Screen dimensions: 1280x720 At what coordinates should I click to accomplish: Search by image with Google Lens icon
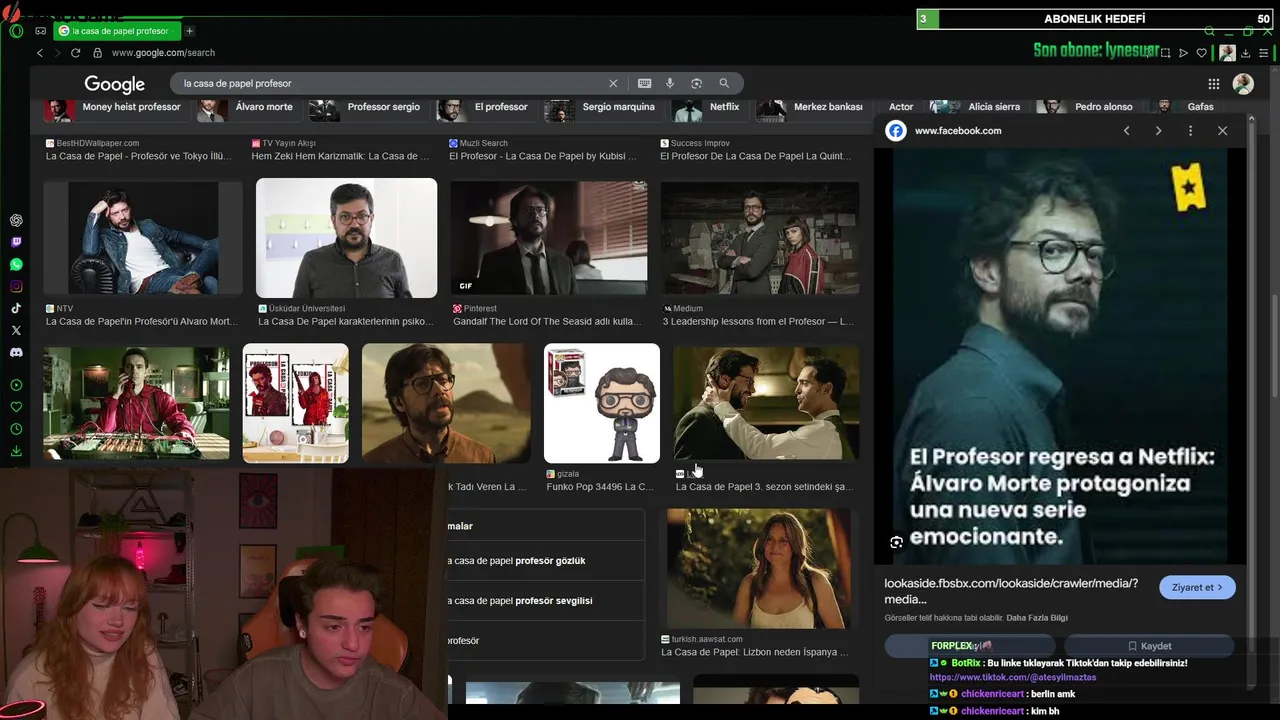coord(696,83)
